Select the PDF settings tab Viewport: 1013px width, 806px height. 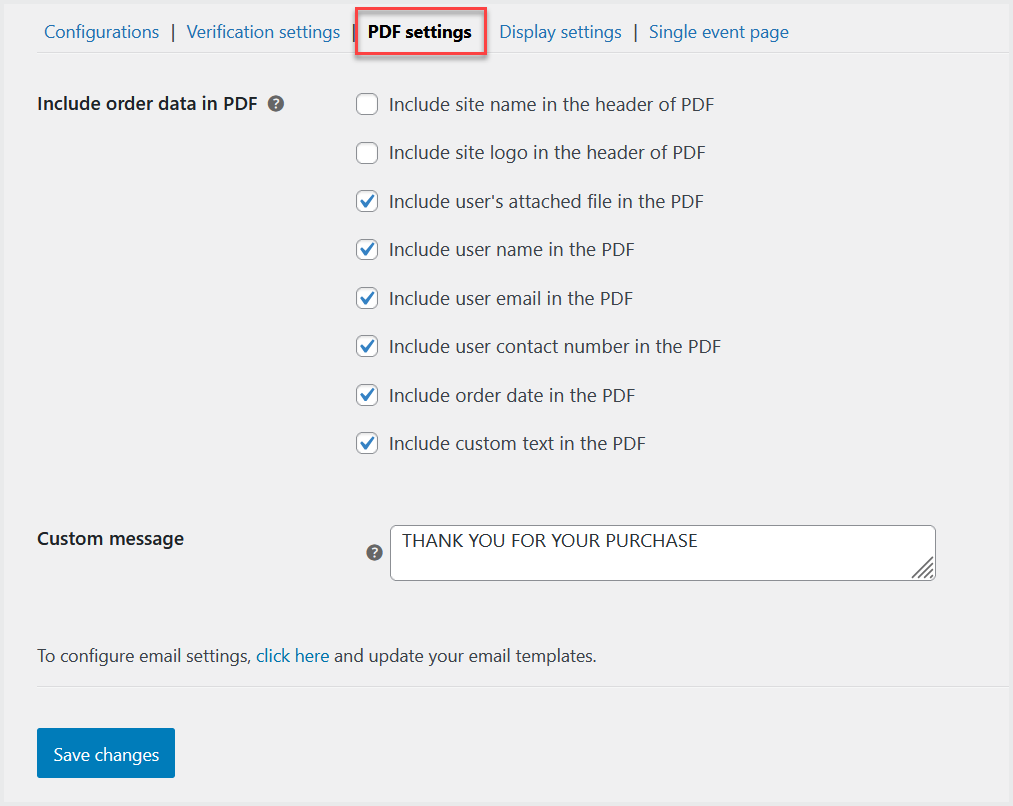420,32
